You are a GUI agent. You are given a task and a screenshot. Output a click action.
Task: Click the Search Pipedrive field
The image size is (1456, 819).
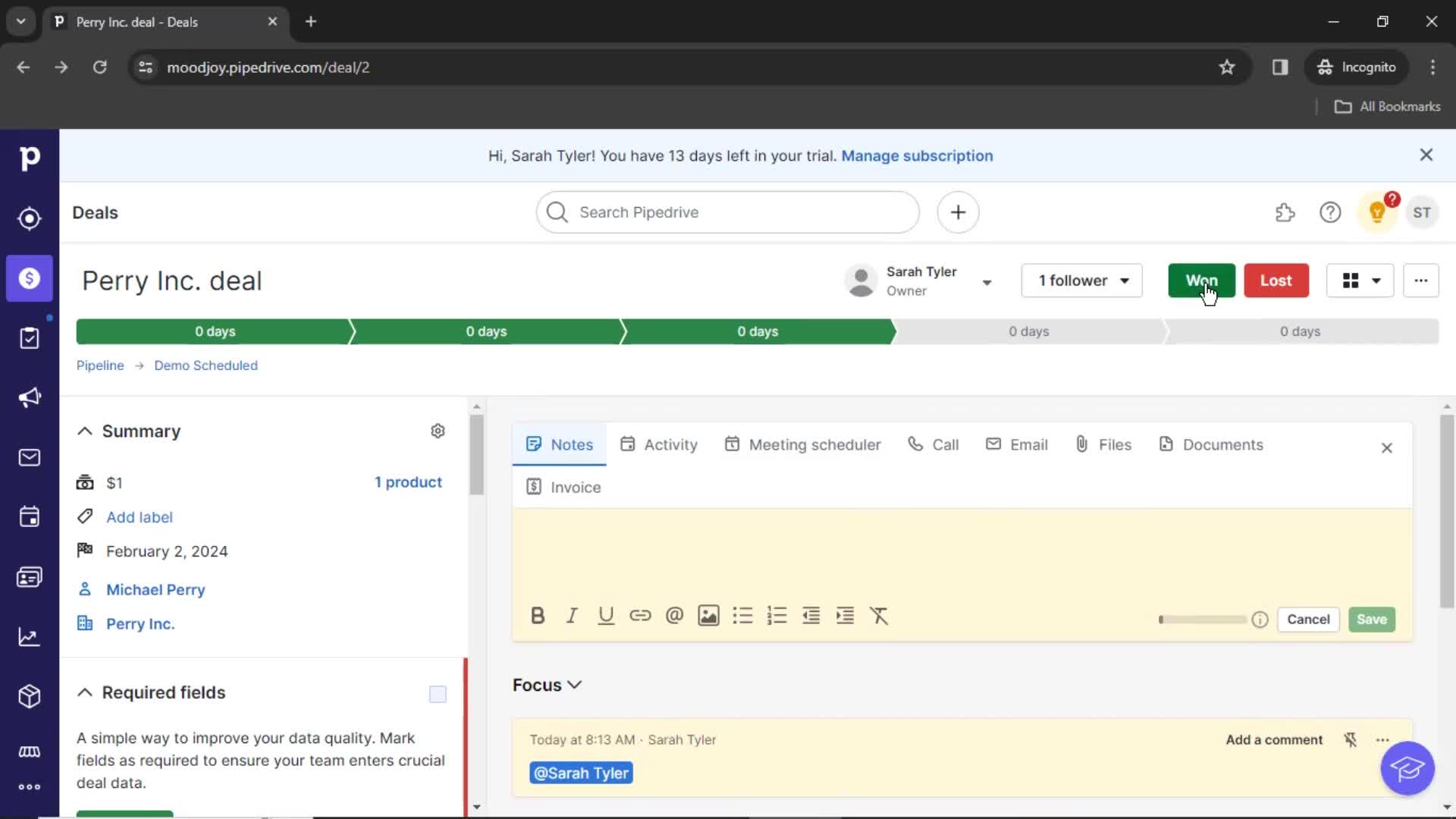click(x=728, y=212)
